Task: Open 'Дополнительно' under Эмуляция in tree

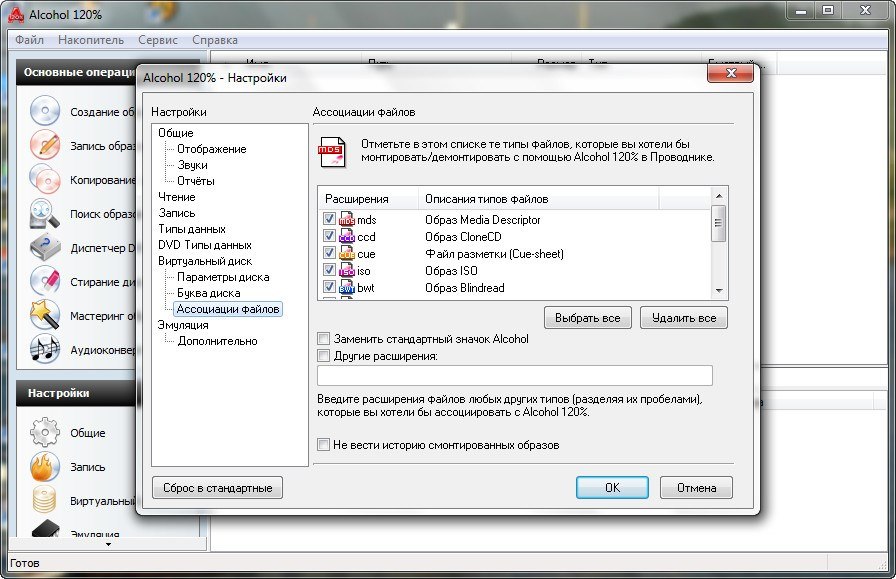Action: 217,341
